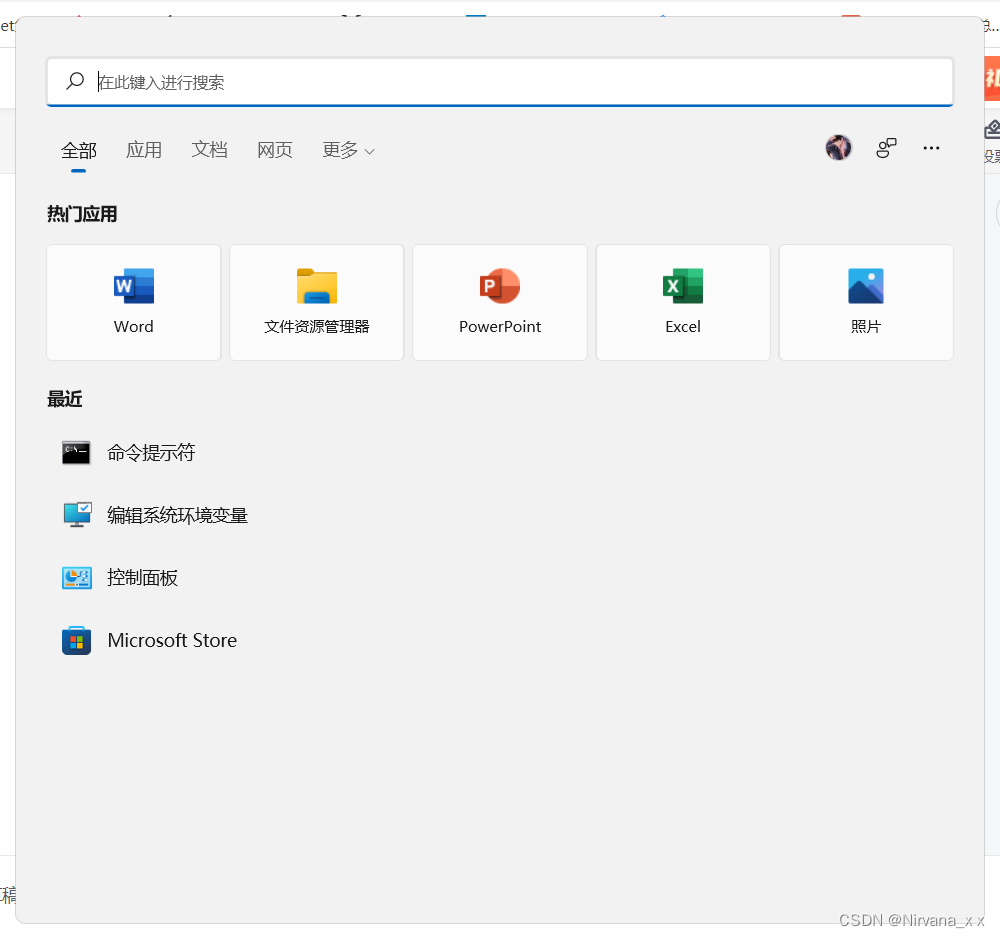Click the 控制面板 control panel icon
1000x938 pixels.
click(77, 578)
